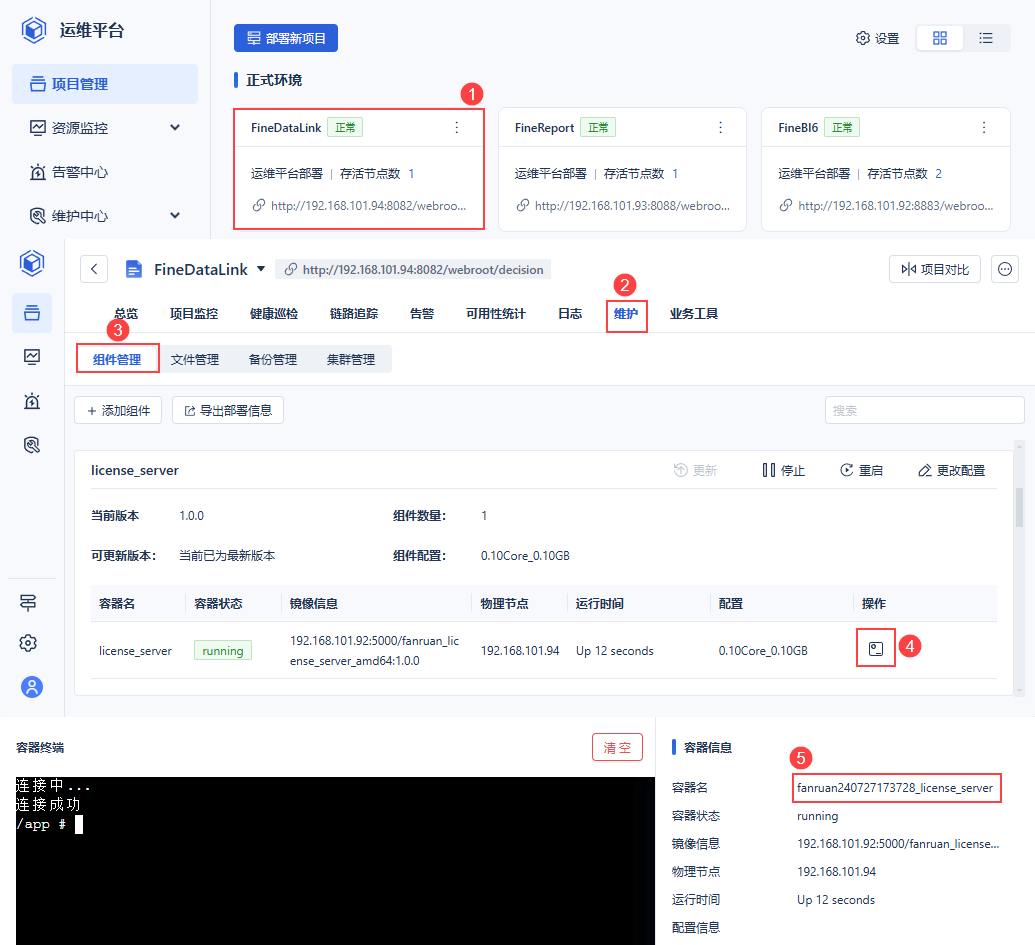Click the 清空 terminal button
This screenshot has width=1035, height=945.
point(617,747)
